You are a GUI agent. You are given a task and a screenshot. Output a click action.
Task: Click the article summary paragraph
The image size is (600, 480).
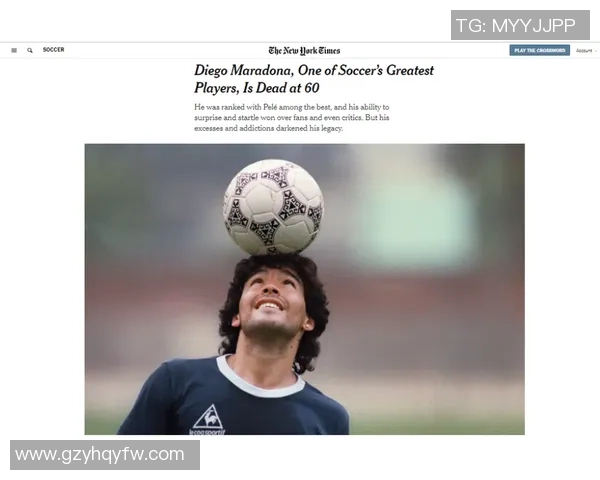(x=292, y=118)
